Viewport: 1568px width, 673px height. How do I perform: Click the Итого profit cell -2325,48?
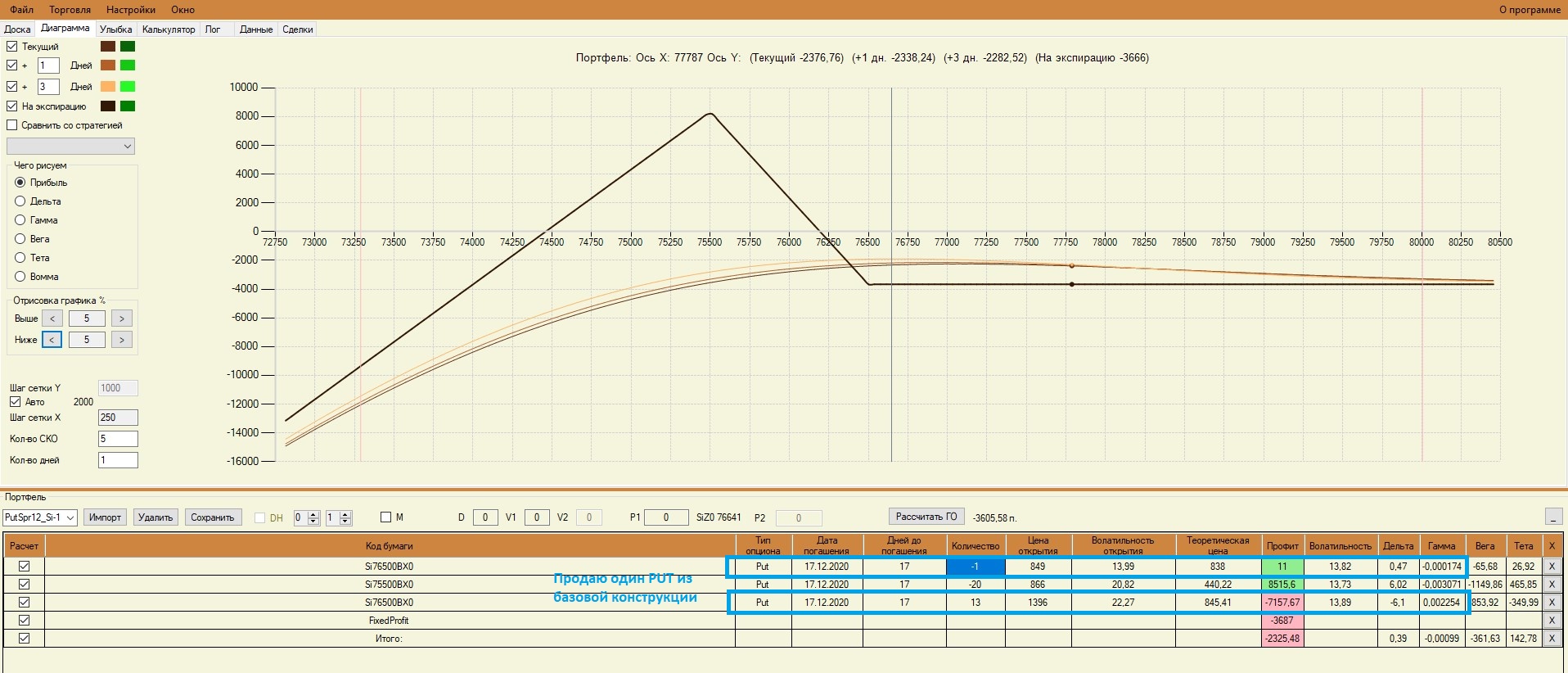point(1282,639)
